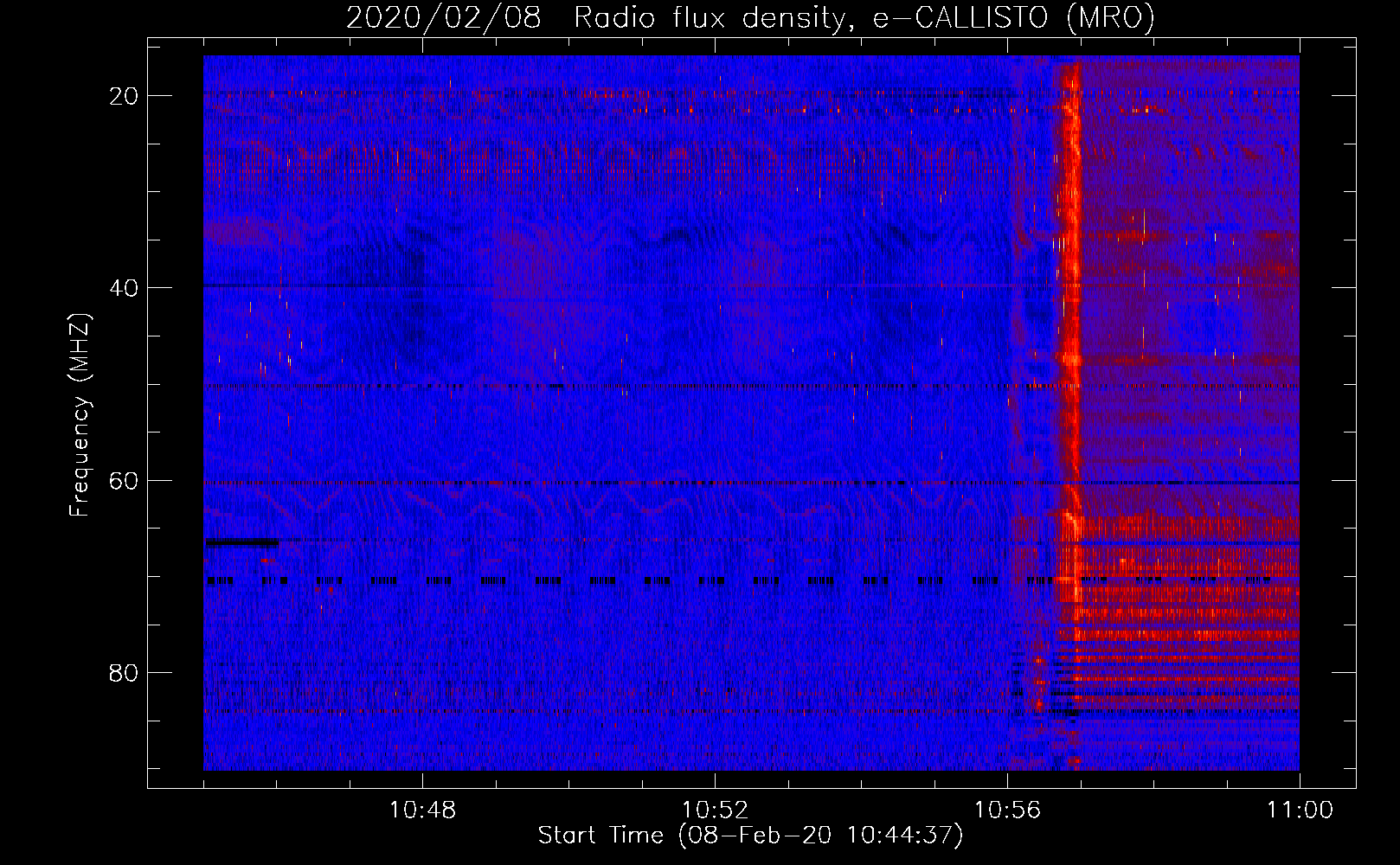This screenshot has height=865, width=1400.
Task: Click the 60 MHz frequency tick label
Action: [124, 480]
